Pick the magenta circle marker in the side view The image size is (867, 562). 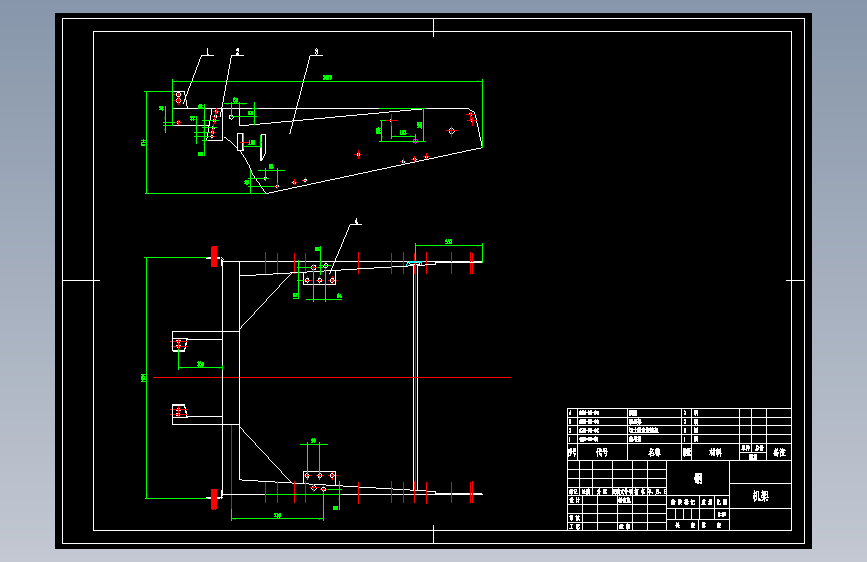(415, 141)
